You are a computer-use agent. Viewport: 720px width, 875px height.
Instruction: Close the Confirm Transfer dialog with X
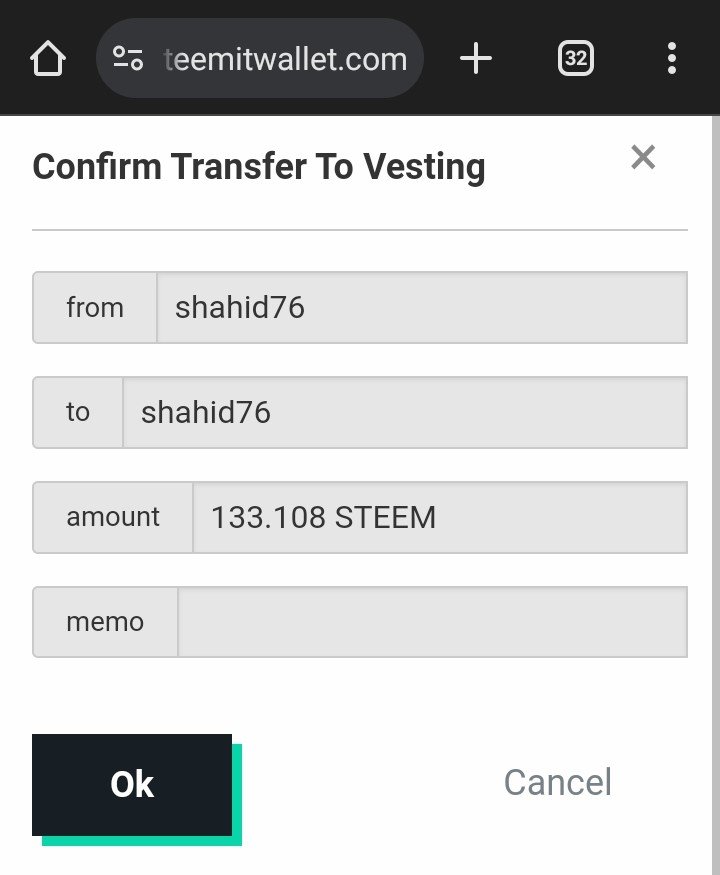pos(643,157)
